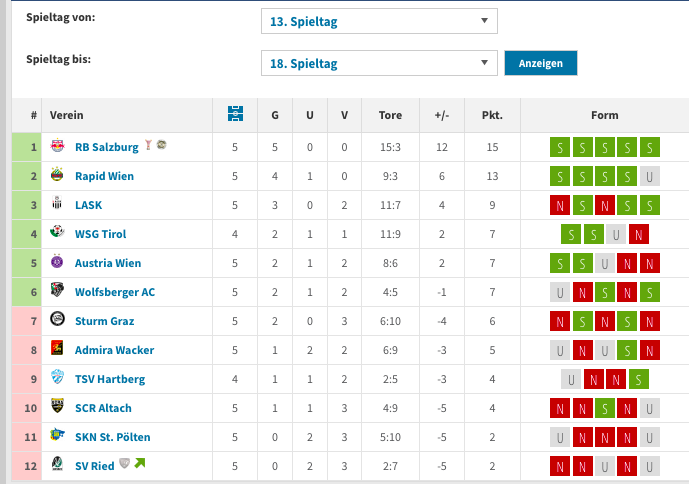This screenshot has height=484, width=689.
Task: Click the Rapid Wien club crest
Action: tap(57, 175)
